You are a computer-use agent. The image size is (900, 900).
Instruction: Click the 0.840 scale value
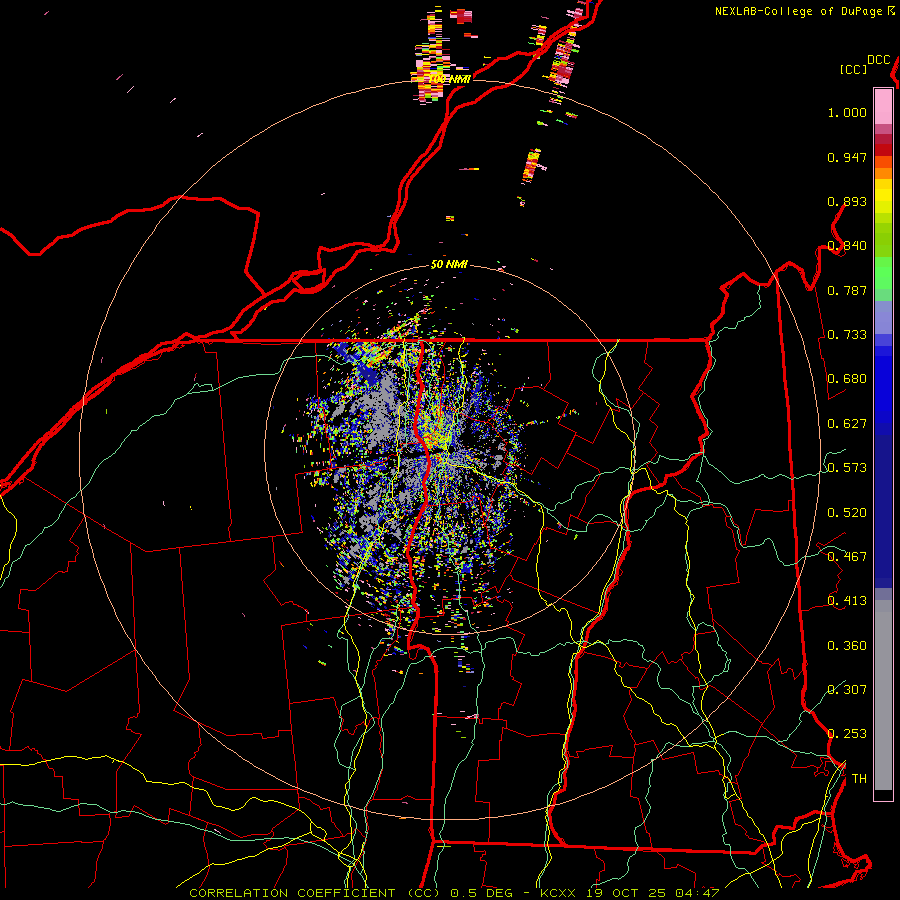847,246
